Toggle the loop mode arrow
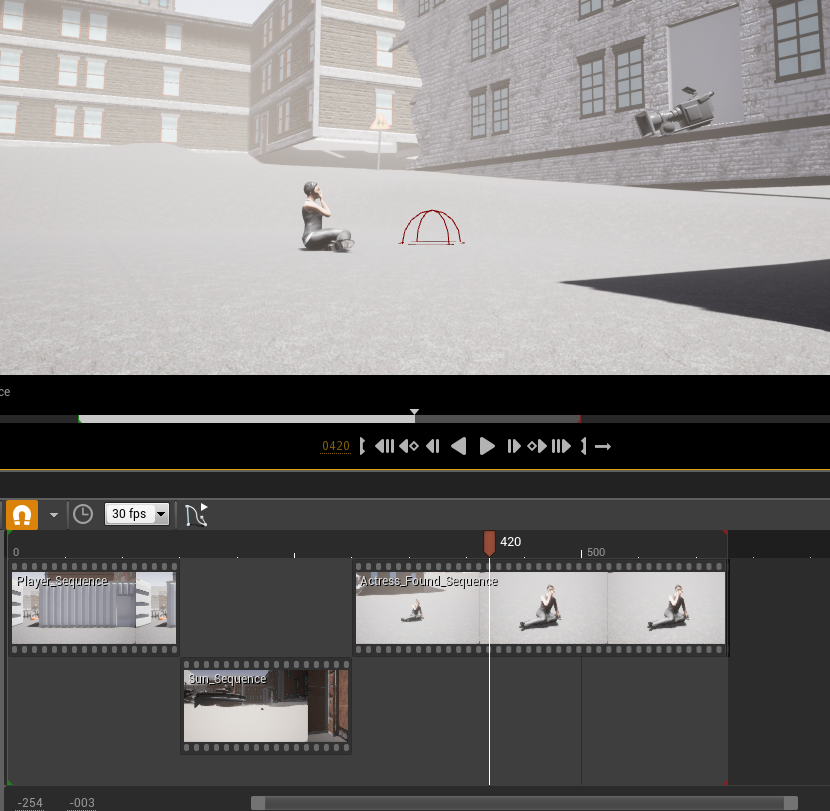 pyautogui.click(x=603, y=446)
